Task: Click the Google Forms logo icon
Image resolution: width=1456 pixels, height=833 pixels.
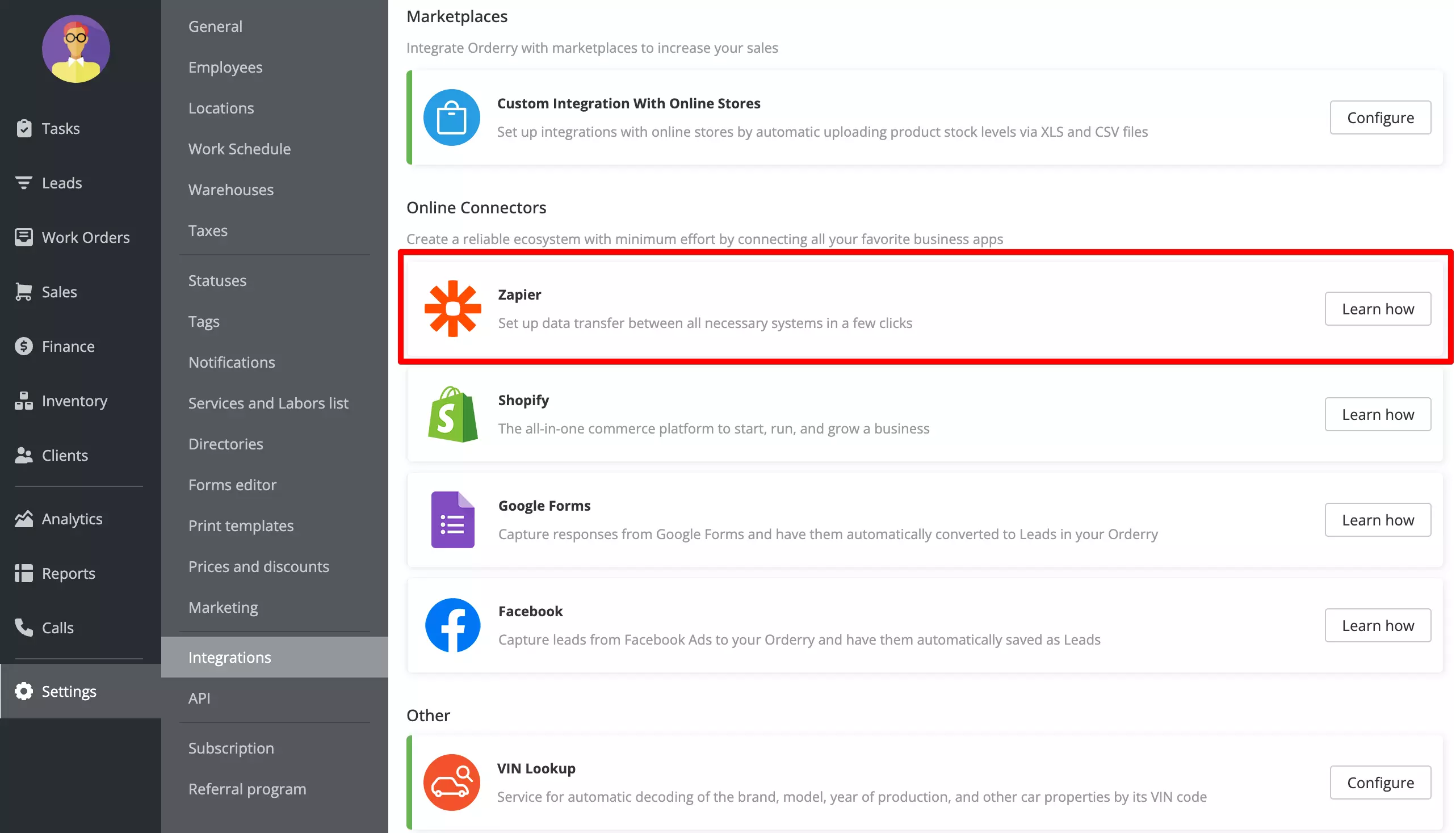Action: click(x=453, y=519)
